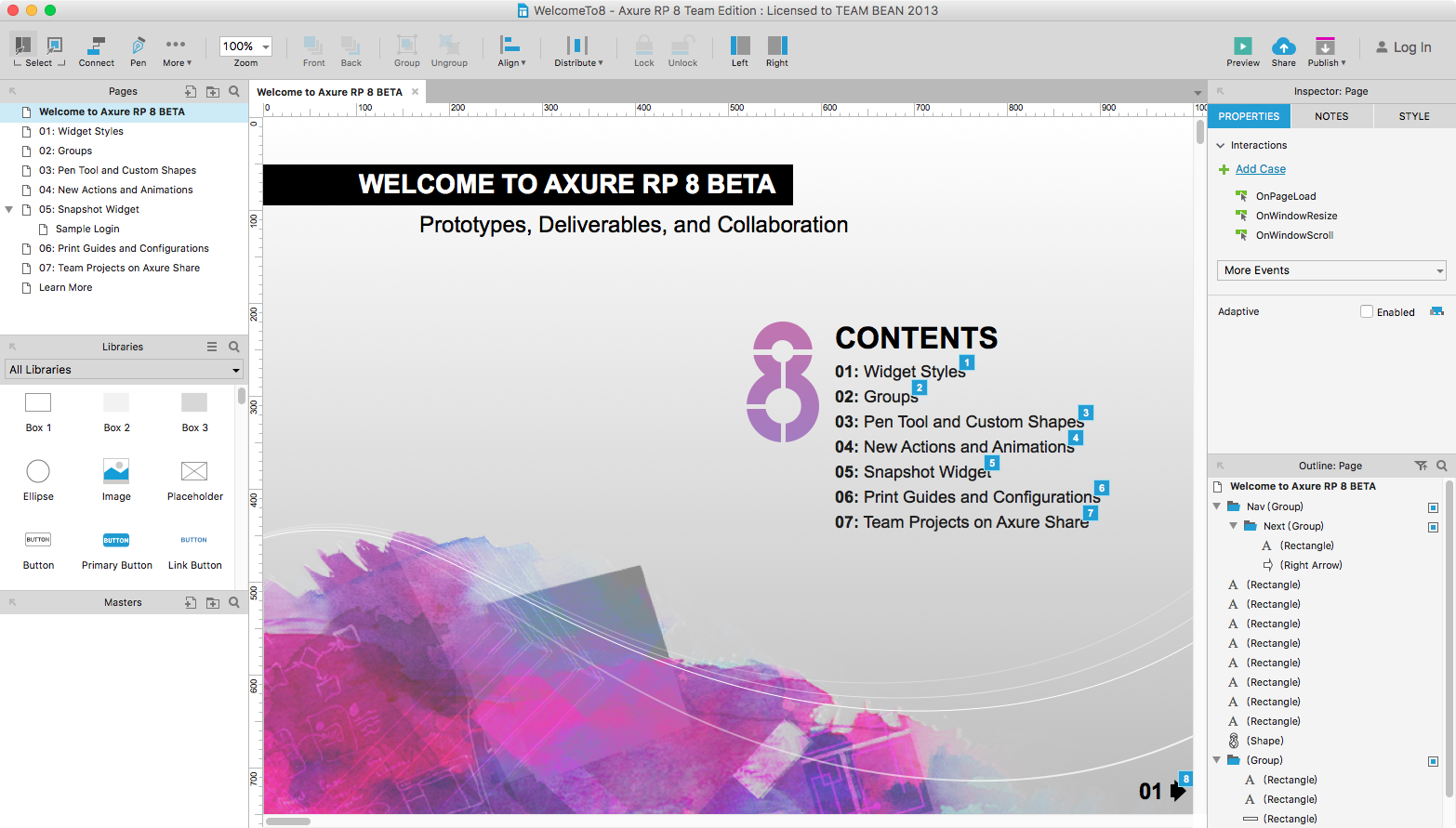Click the Add Case link
Viewport: 1456px width, 828px height.
pos(1261,169)
